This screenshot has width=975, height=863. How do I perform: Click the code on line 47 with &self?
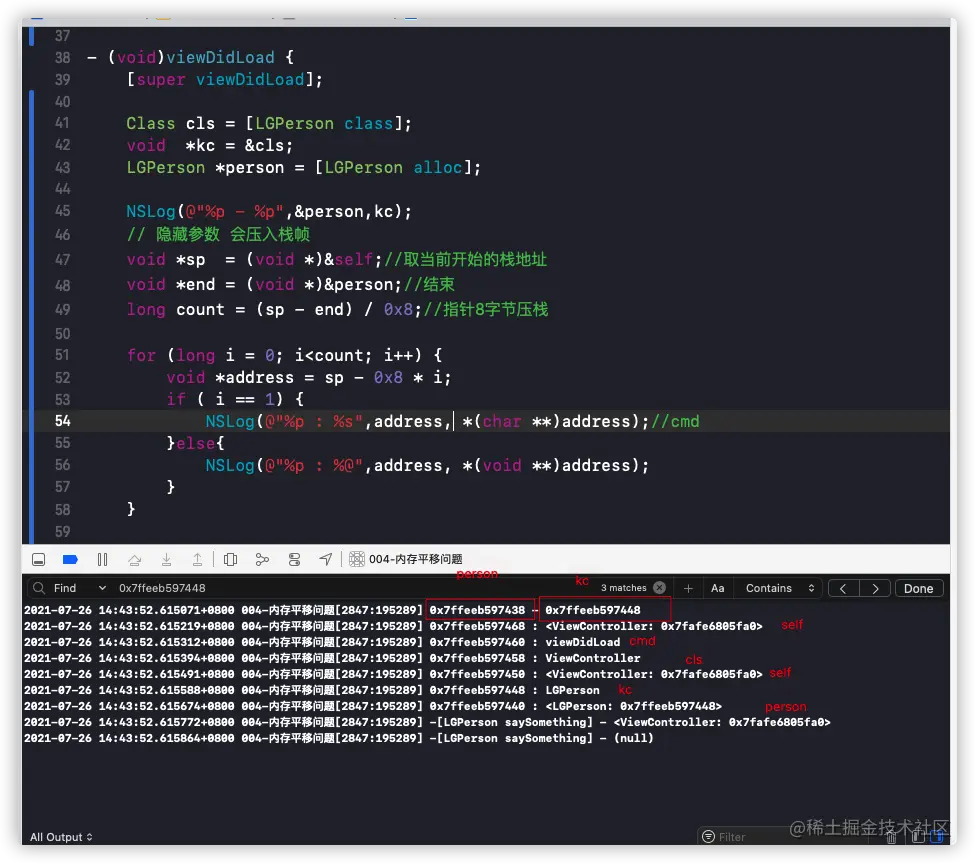click(336, 259)
